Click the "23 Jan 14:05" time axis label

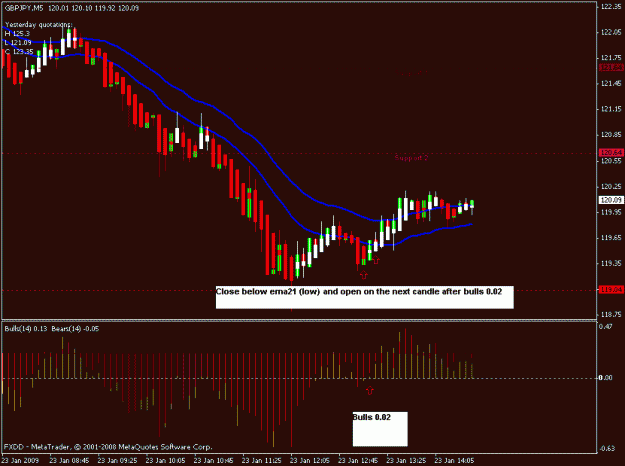tap(454, 460)
